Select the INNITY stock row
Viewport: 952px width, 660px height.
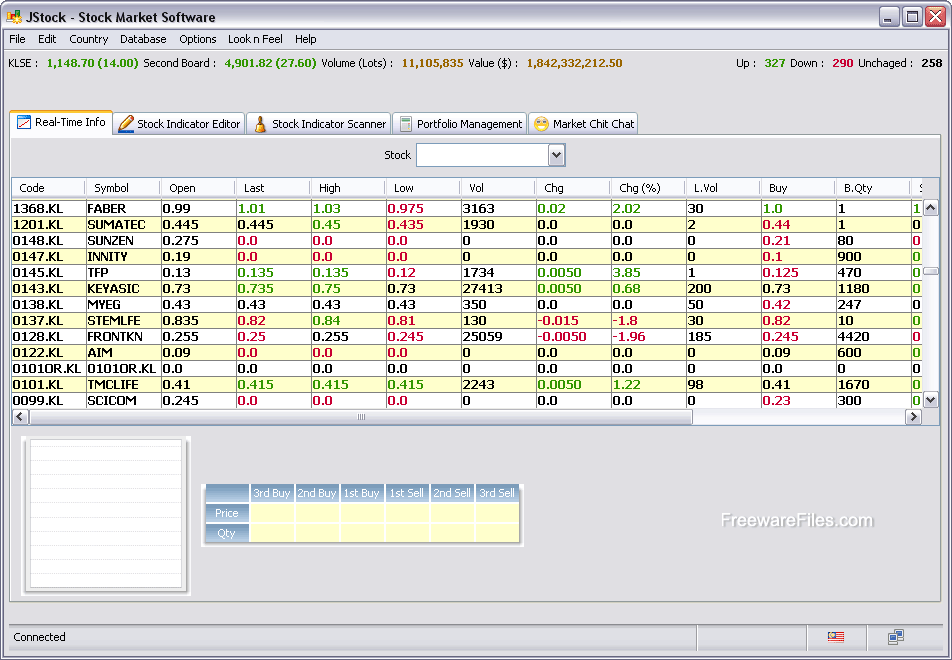(x=466, y=256)
